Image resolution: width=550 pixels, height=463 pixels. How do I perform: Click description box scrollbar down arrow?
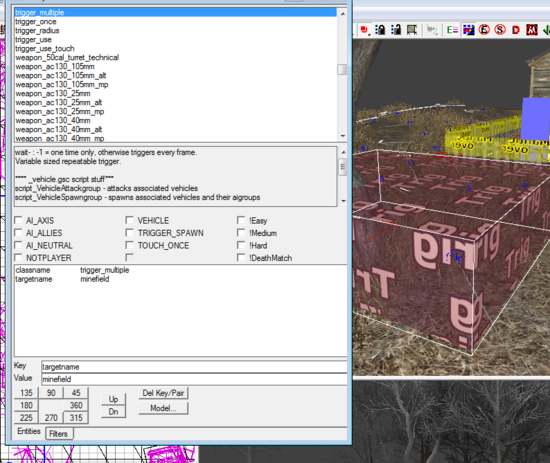pos(342,201)
